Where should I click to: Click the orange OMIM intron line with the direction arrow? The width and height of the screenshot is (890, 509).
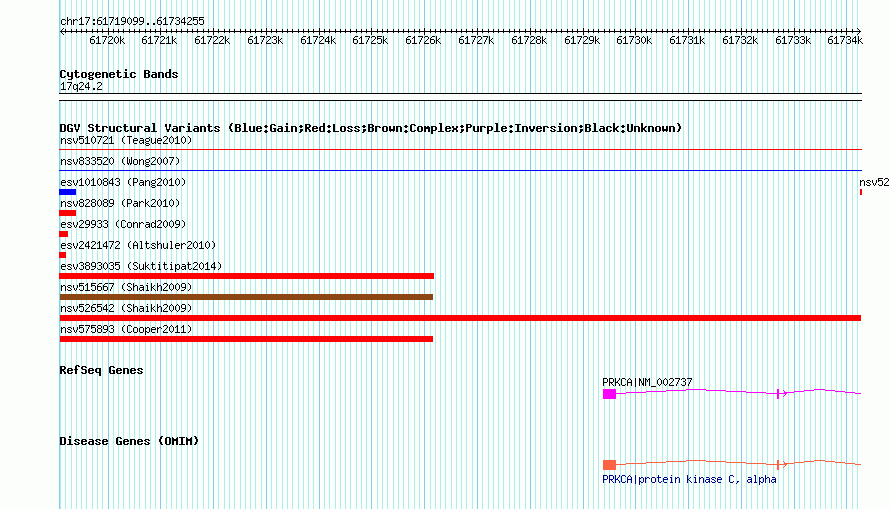738,463
